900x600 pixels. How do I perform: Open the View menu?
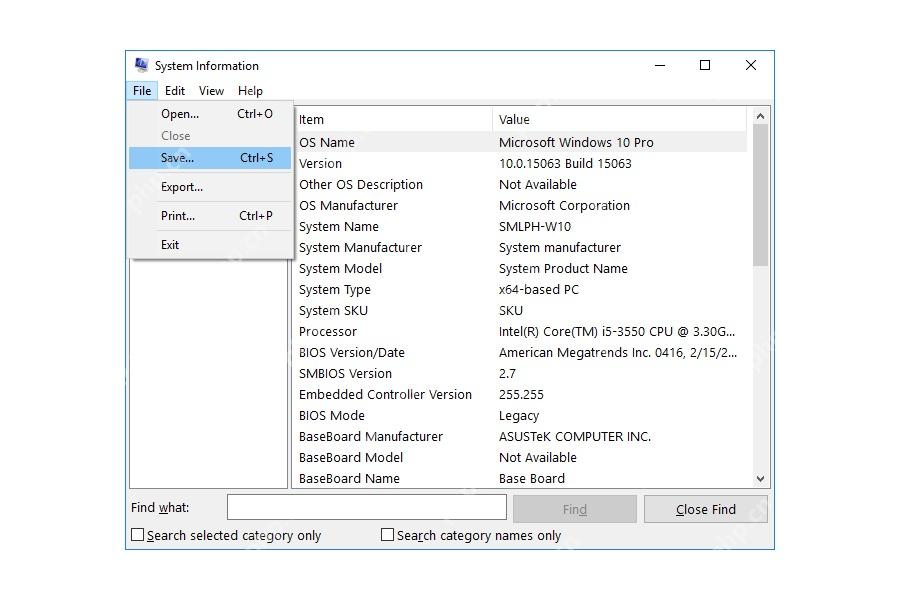[211, 91]
